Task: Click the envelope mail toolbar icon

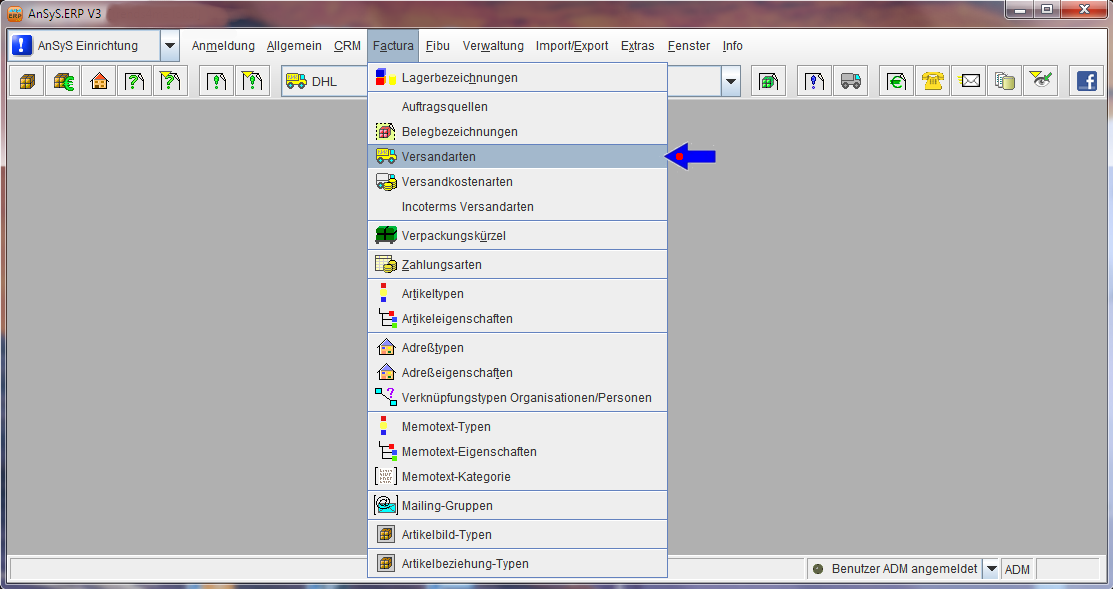Action: [x=969, y=81]
